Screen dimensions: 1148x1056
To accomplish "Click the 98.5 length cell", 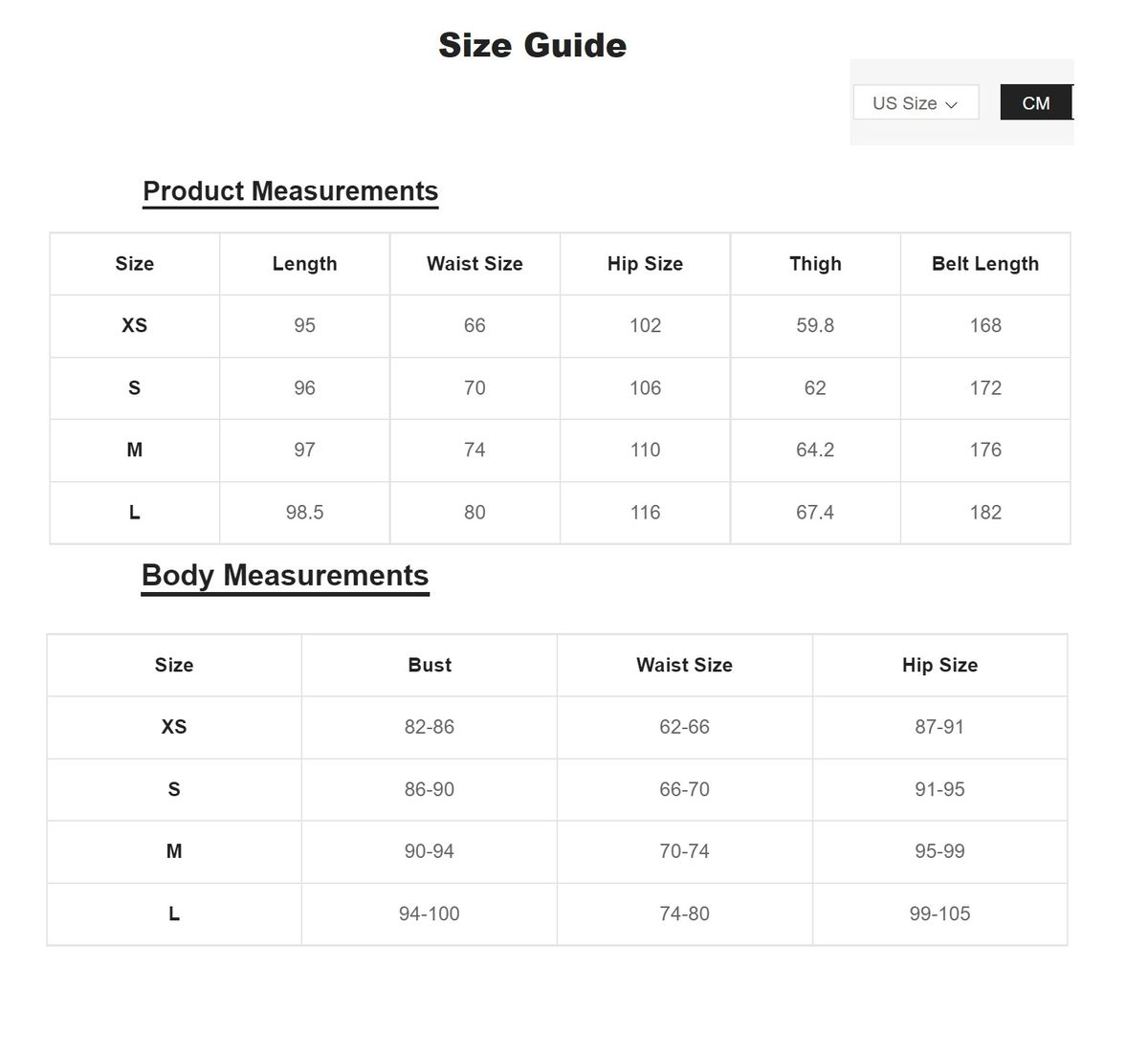I will [x=304, y=513].
